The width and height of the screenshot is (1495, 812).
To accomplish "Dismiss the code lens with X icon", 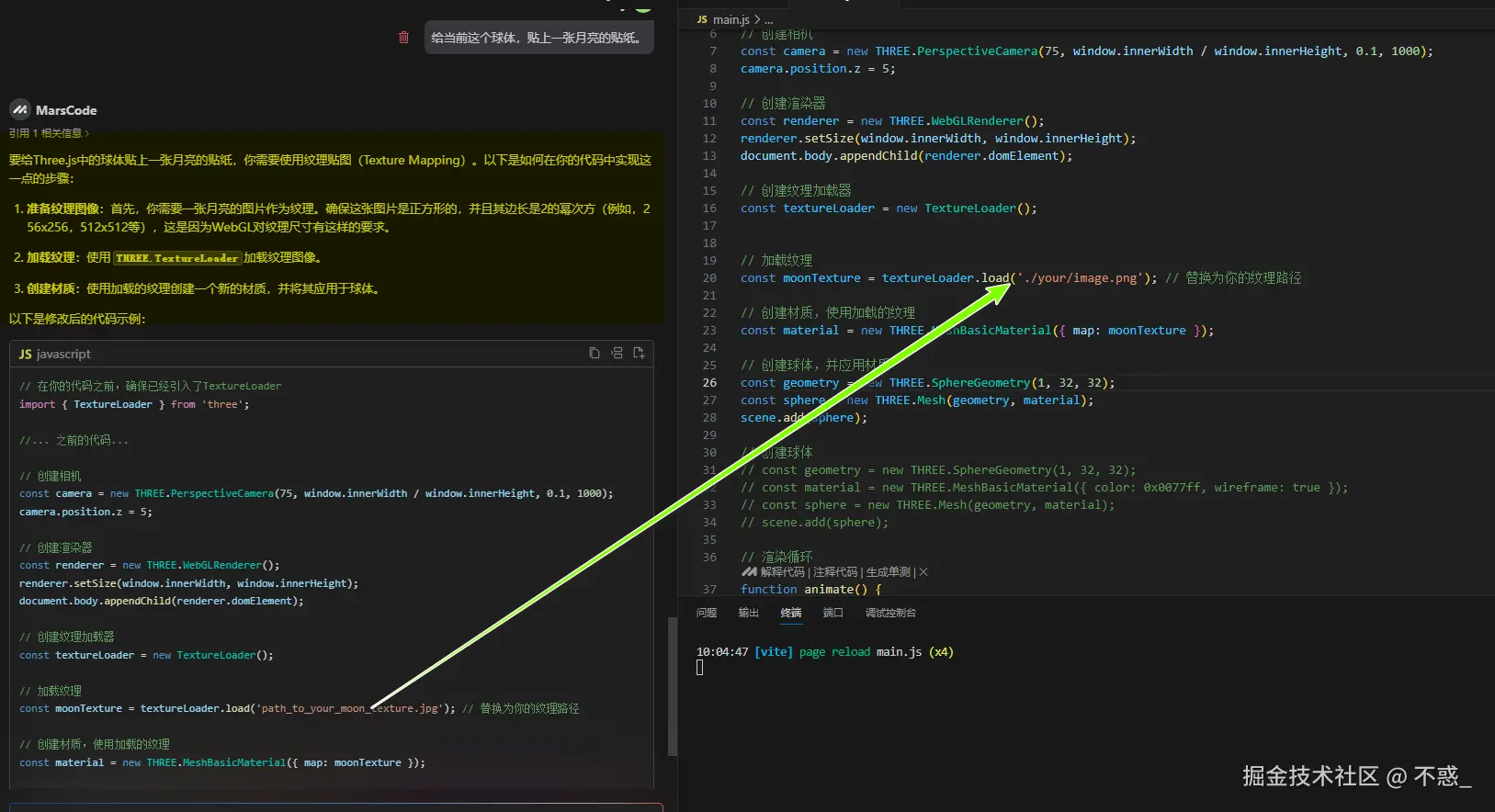I will (923, 571).
